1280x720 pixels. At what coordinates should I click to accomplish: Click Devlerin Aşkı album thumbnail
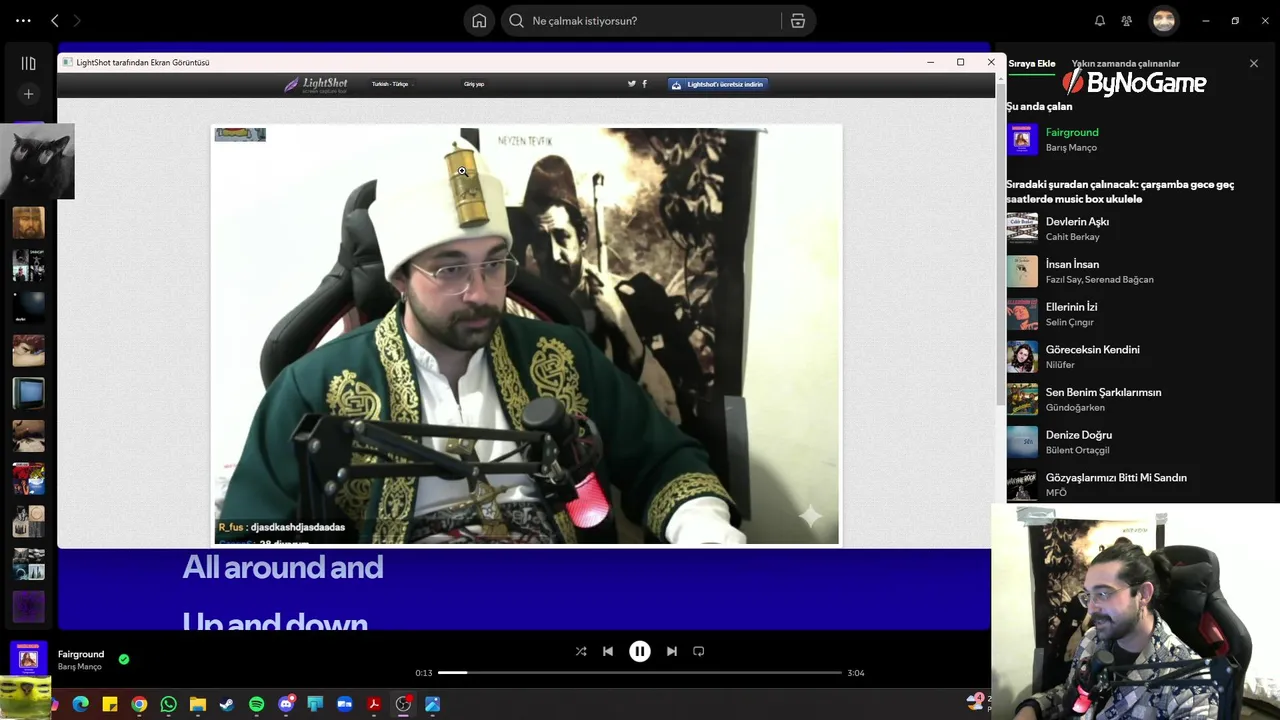1022,228
